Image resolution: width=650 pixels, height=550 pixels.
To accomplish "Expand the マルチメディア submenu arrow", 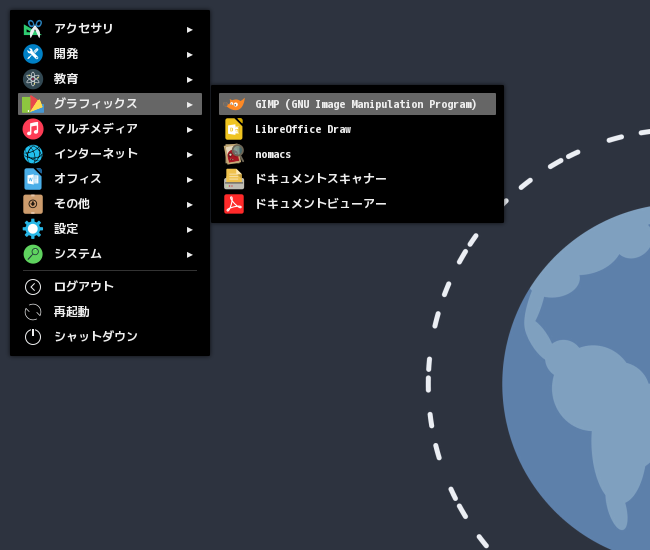I will (189, 129).
